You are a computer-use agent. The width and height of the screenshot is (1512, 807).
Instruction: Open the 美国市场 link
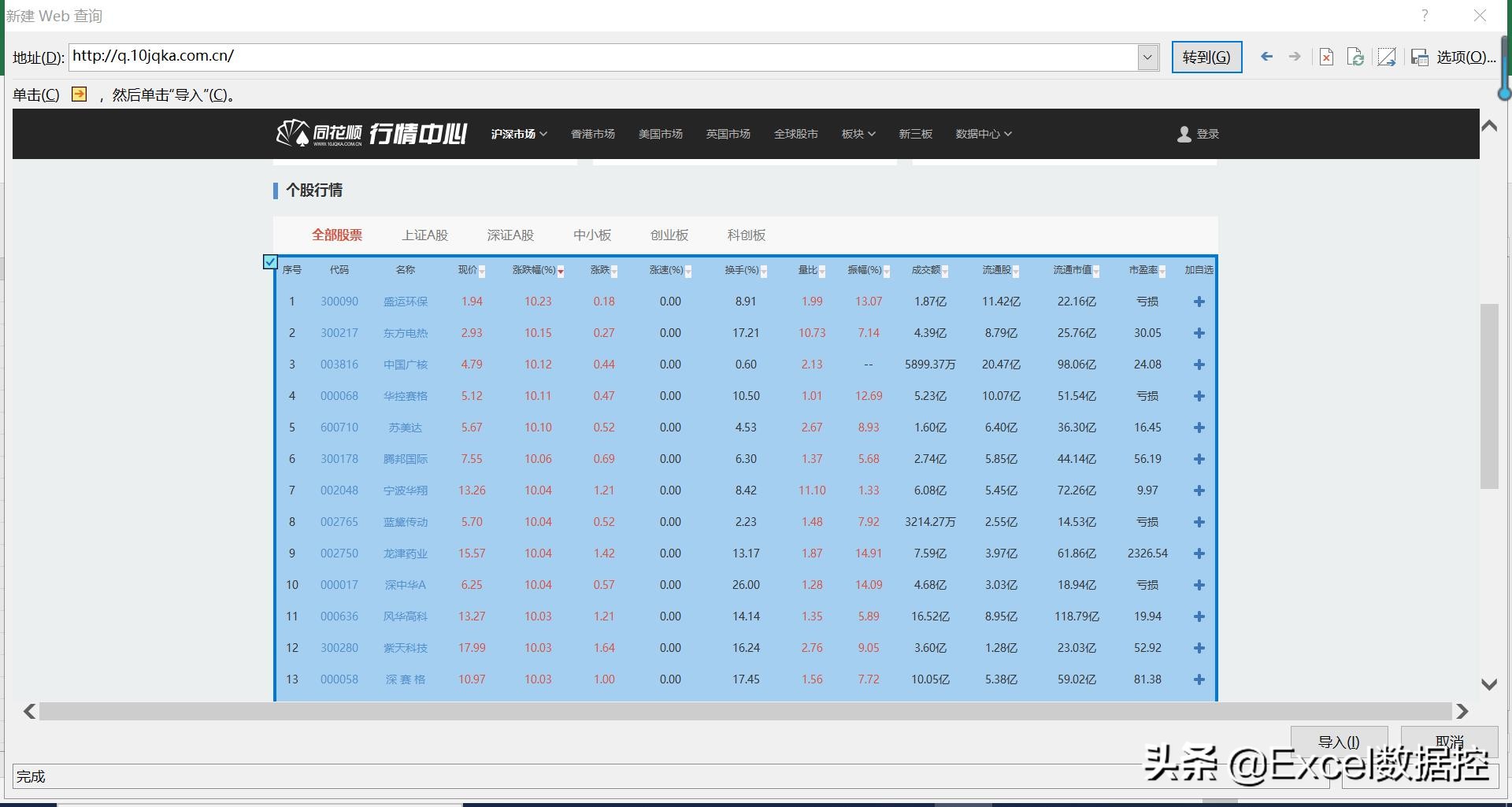click(661, 134)
